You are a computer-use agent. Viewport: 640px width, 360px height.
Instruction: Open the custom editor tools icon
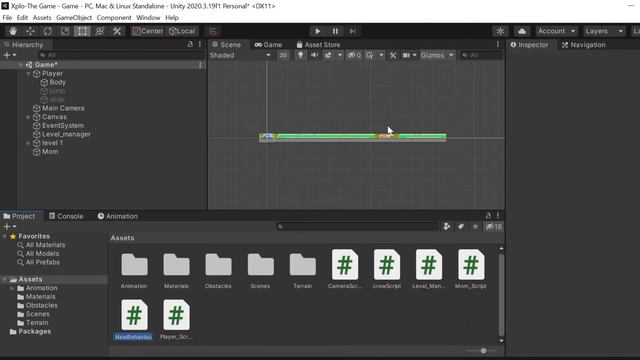117,31
